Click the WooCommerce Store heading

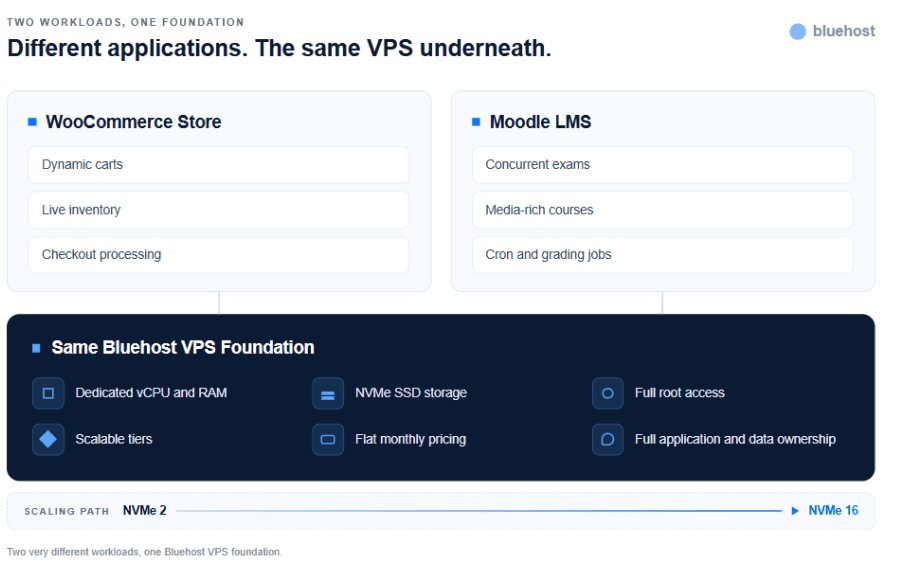pyautogui.click(x=133, y=122)
